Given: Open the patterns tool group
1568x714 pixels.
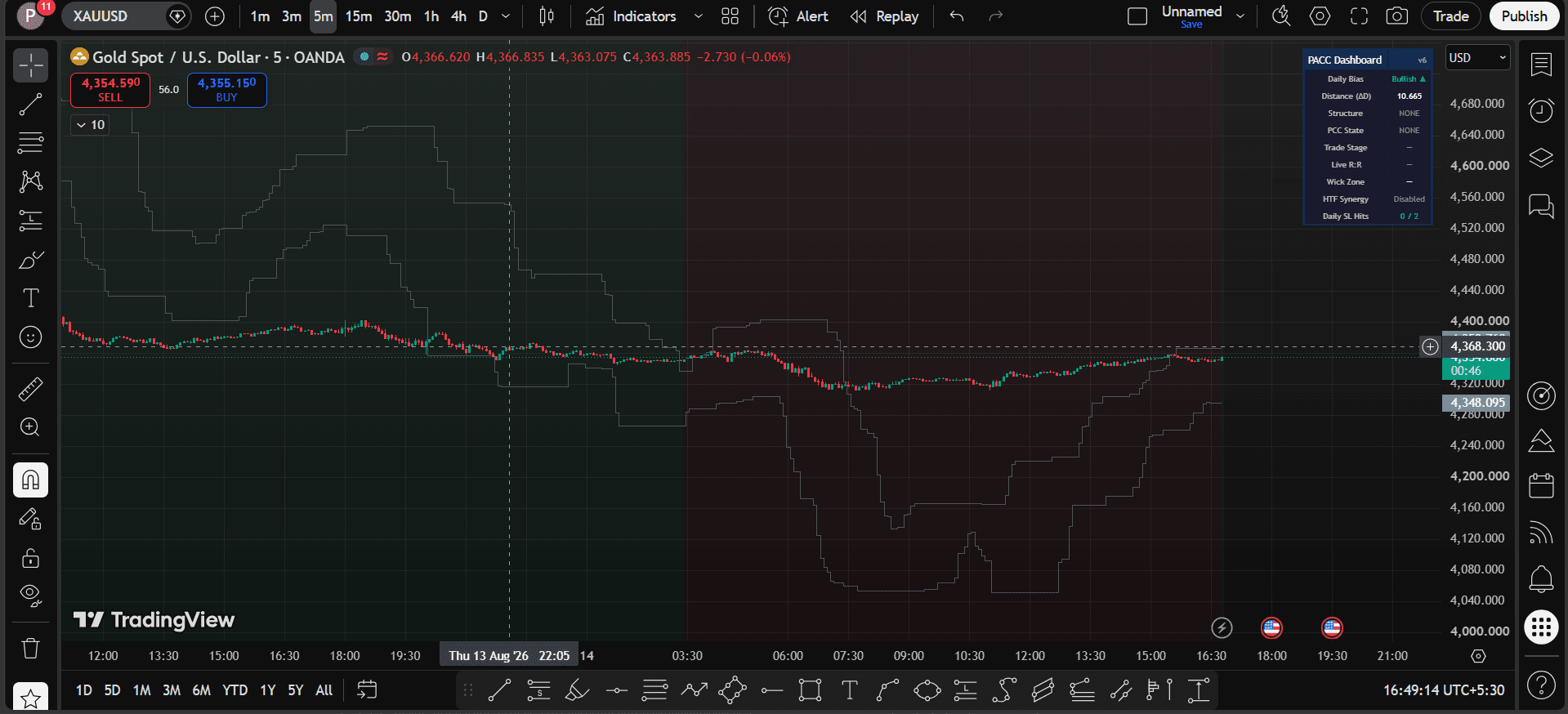Looking at the screenshot, I should tap(31, 181).
